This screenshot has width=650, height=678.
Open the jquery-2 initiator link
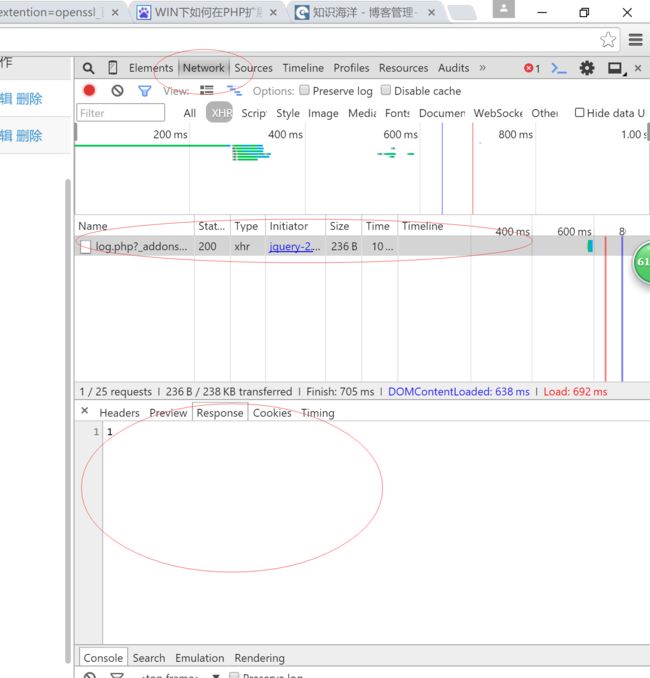294,246
